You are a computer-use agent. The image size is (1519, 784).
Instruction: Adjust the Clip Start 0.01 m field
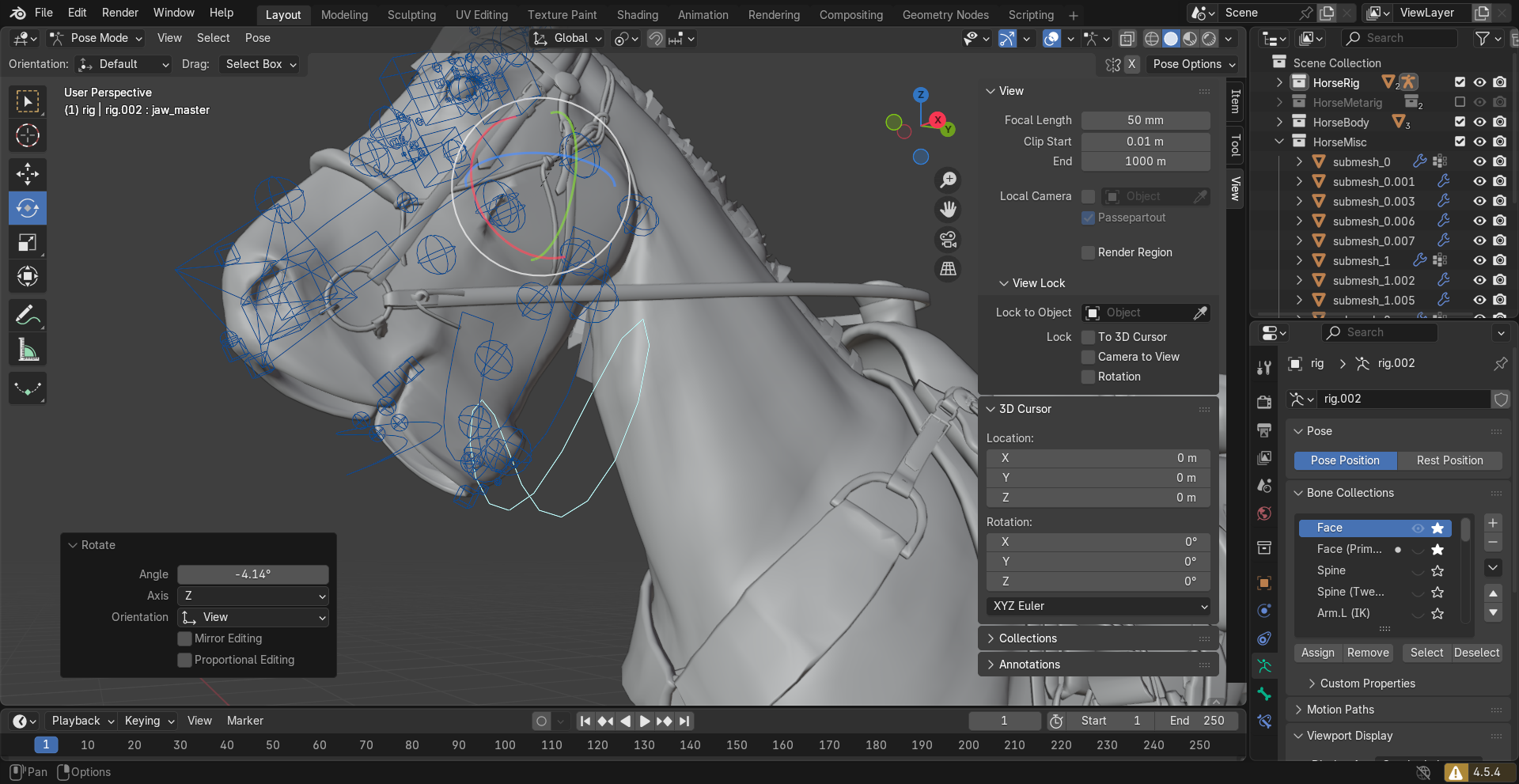[1146, 142]
